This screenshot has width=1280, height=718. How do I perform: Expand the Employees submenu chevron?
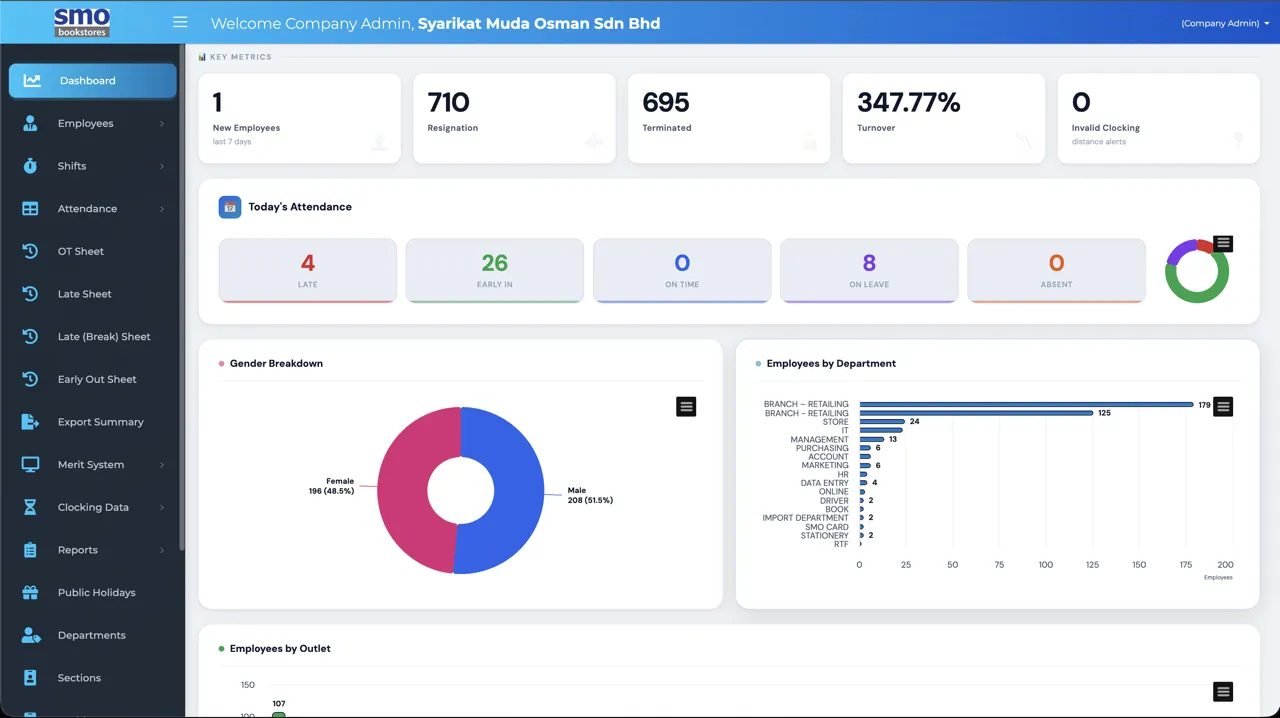pyautogui.click(x=161, y=124)
